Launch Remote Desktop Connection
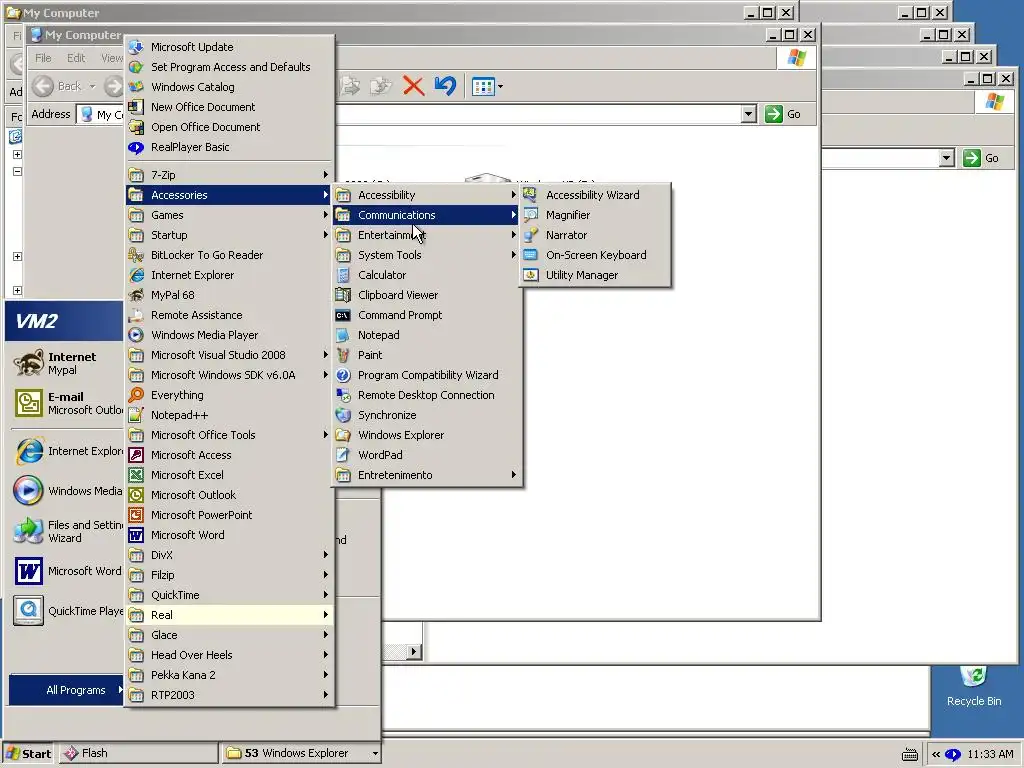The width and height of the screenshot is (1024, 768). click(x=427, y=395)
